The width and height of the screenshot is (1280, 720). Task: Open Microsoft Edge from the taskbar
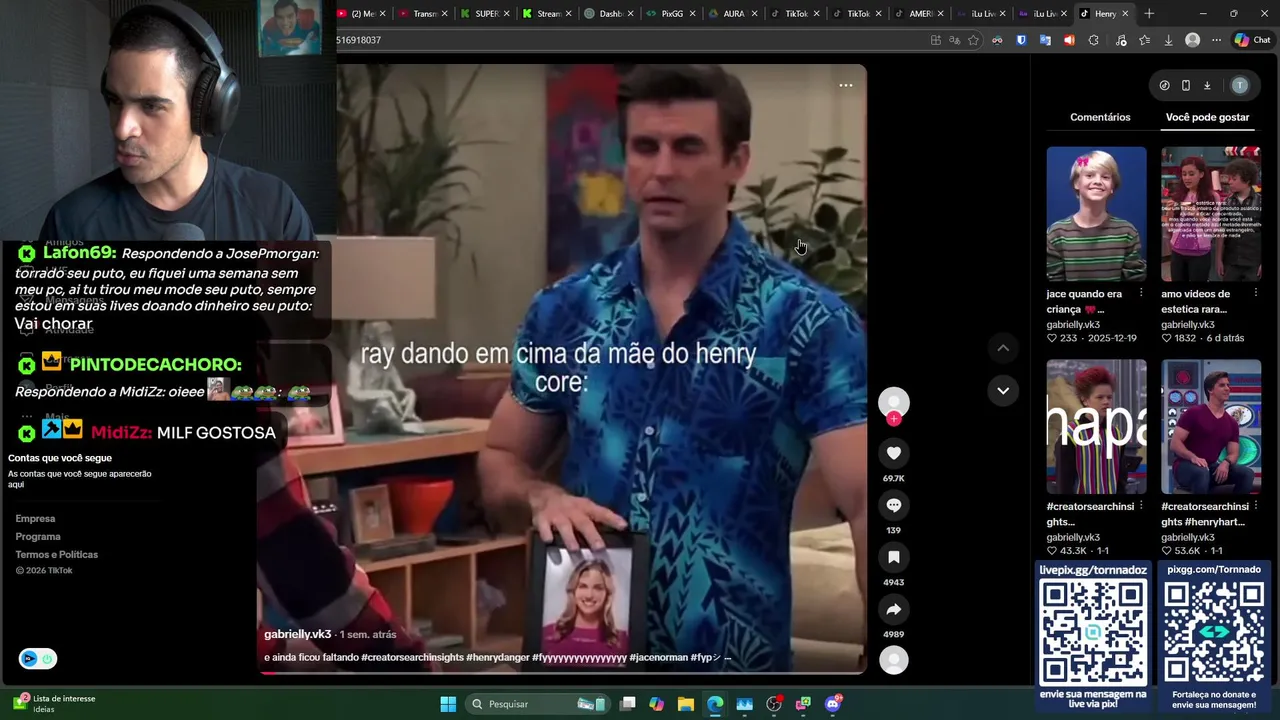(x=715, y=704)
